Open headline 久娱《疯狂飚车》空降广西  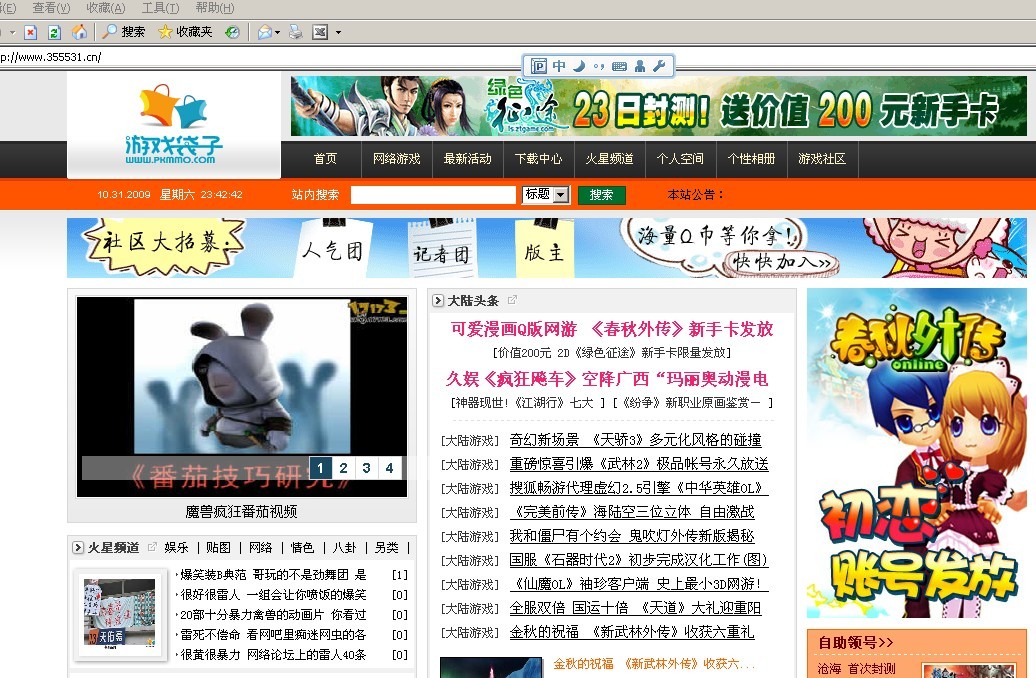point(607,379)
